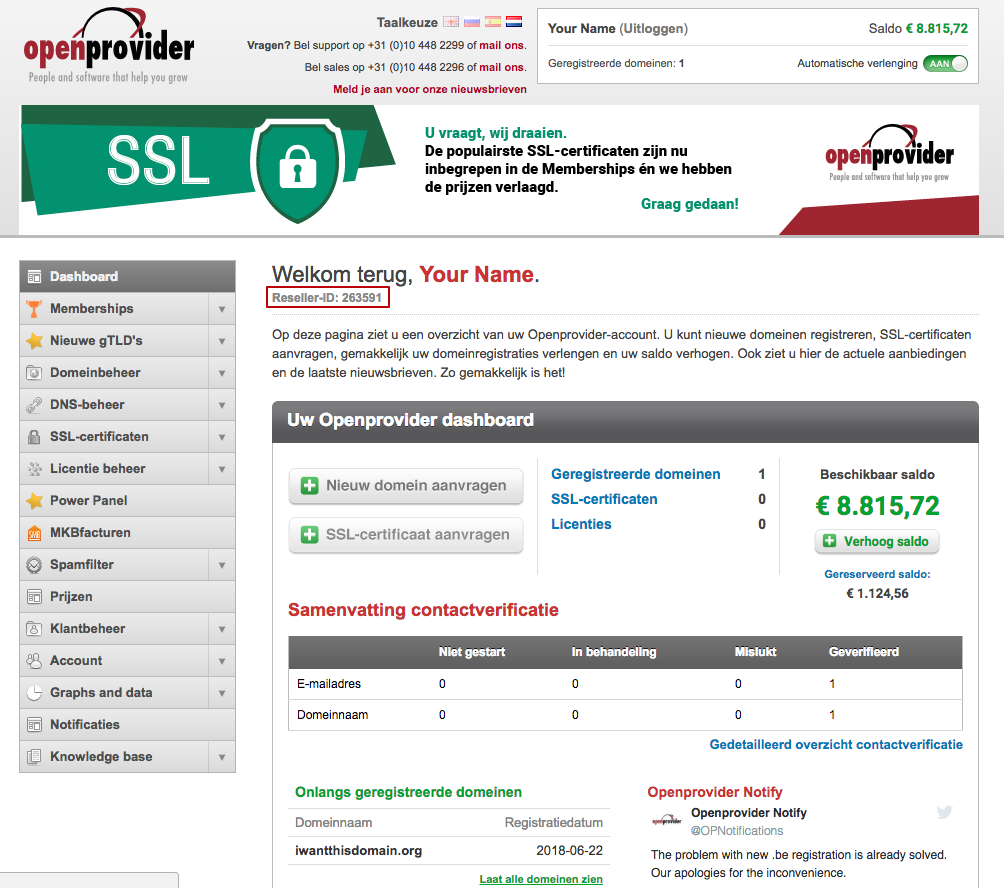Open the blue Licenties link

point(581,524)
